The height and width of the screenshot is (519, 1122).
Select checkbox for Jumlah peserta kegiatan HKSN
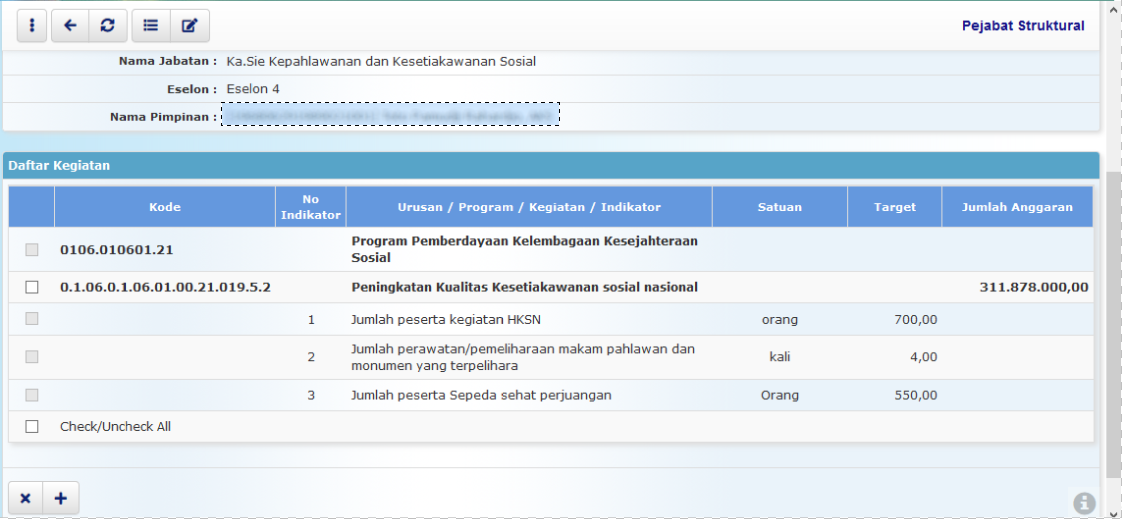click(32, 319)
